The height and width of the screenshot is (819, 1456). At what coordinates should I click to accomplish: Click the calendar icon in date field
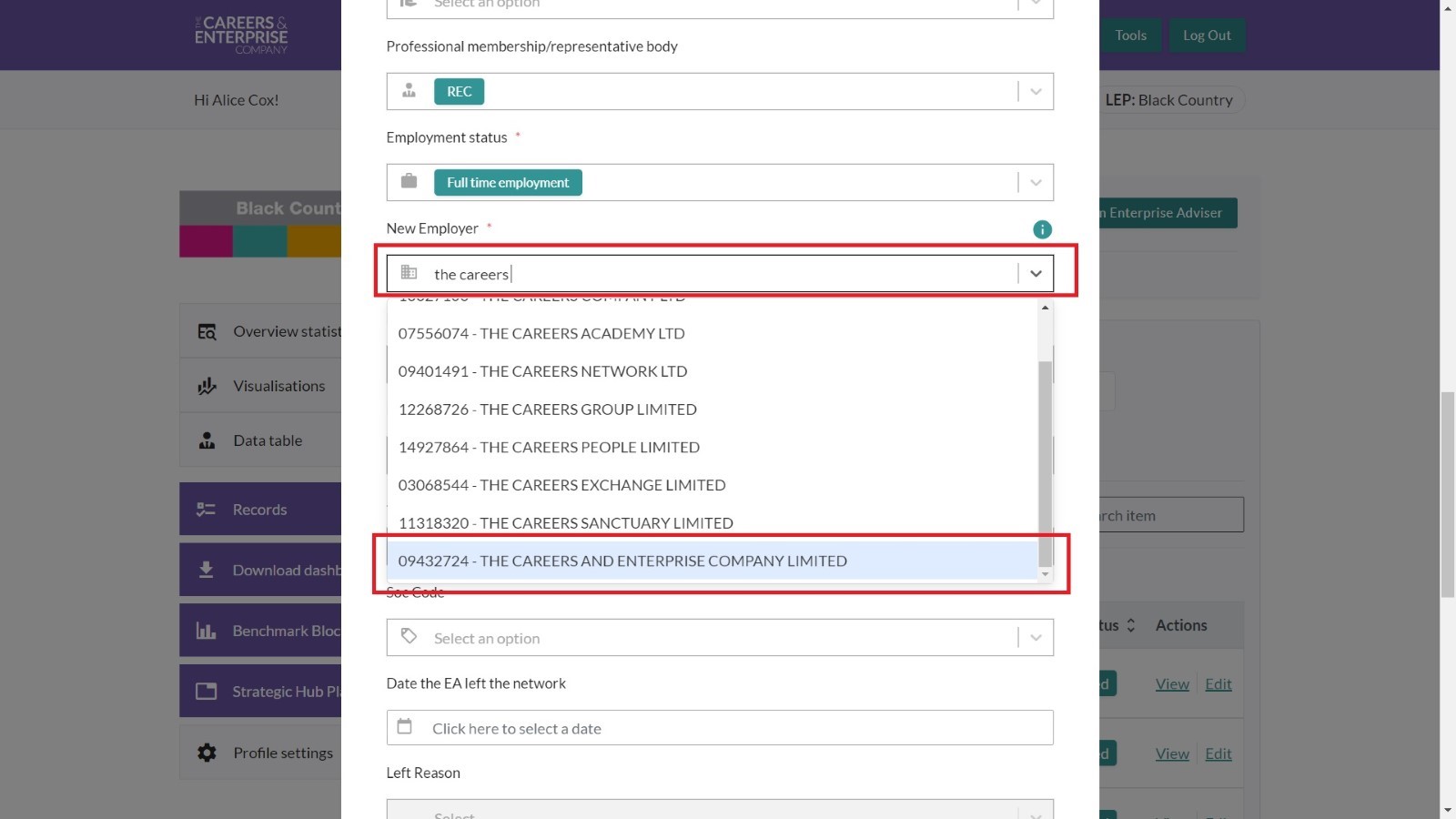click(405, 726)
